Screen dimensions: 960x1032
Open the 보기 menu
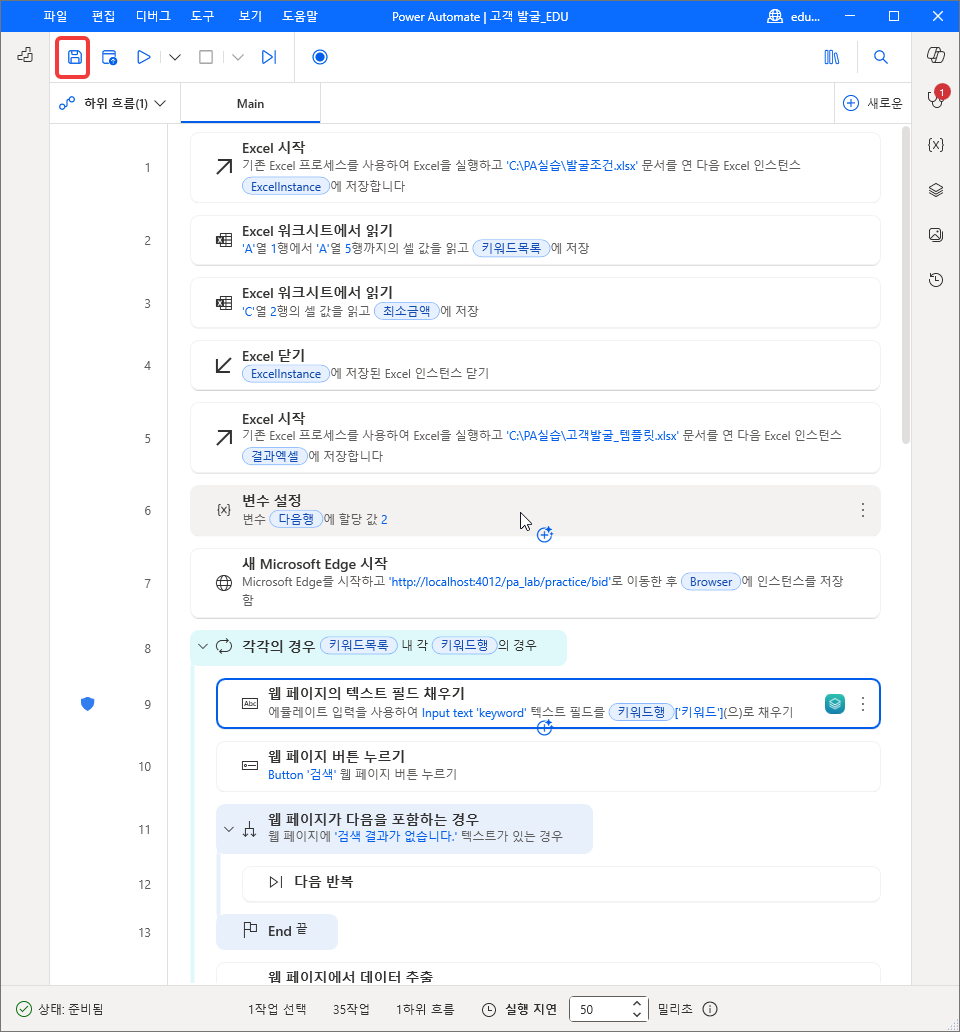point(250,16)
